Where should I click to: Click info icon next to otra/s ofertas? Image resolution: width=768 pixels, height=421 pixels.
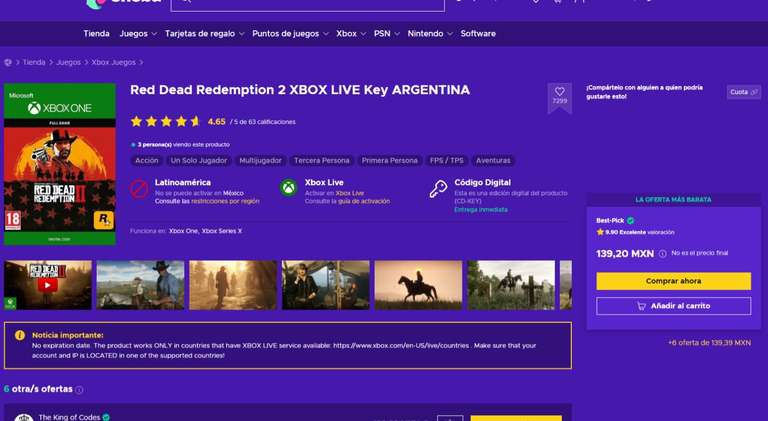79,390
